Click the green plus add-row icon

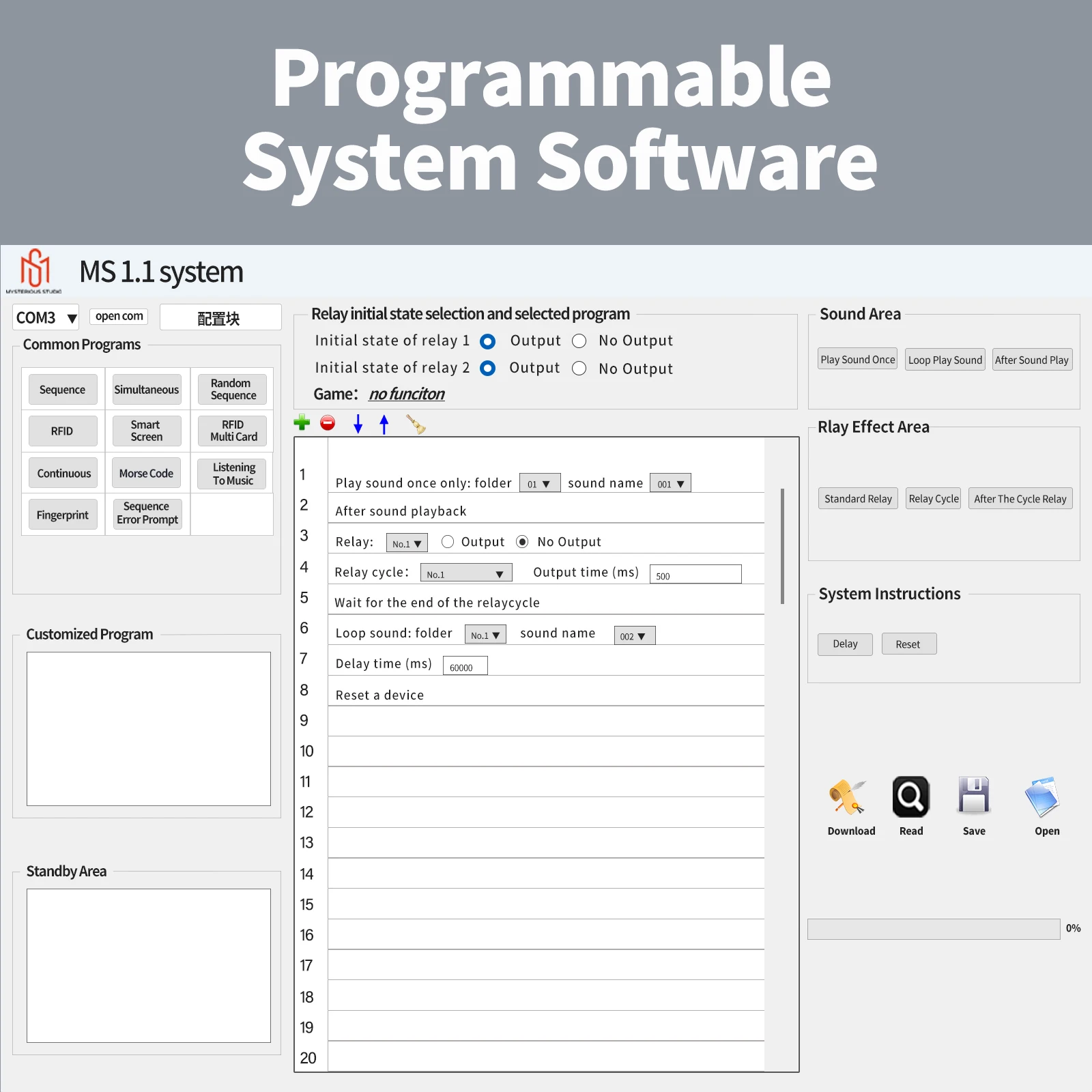302,423
